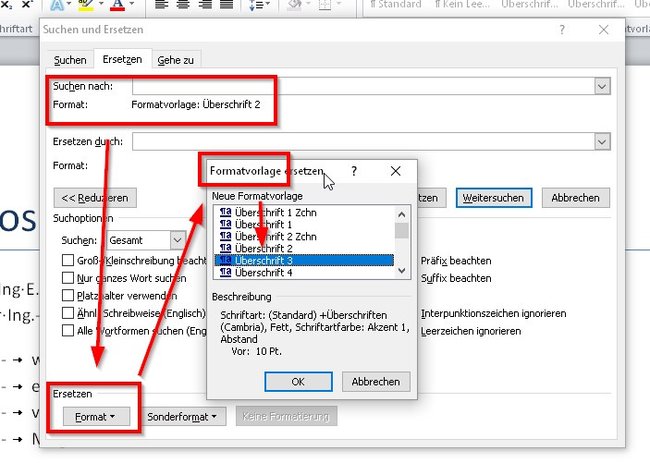650x463 pixels.
Task: Select Standard style in styles gallery
Action: pos(395,5)
